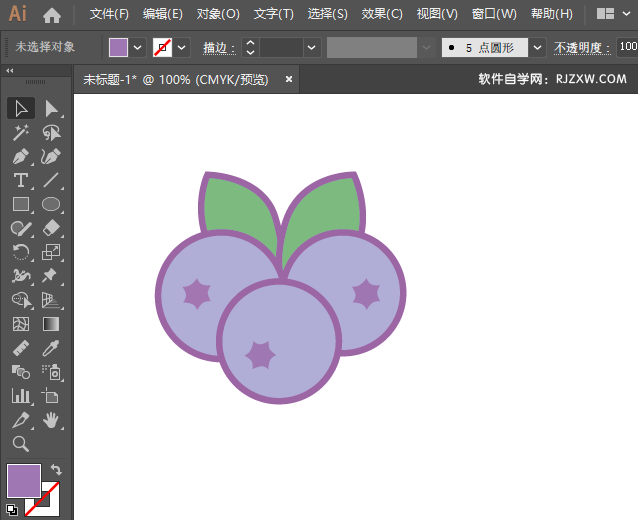638x520 pixels.
Task: Select the Magic Wand tool
Action: tap(20, 132)
